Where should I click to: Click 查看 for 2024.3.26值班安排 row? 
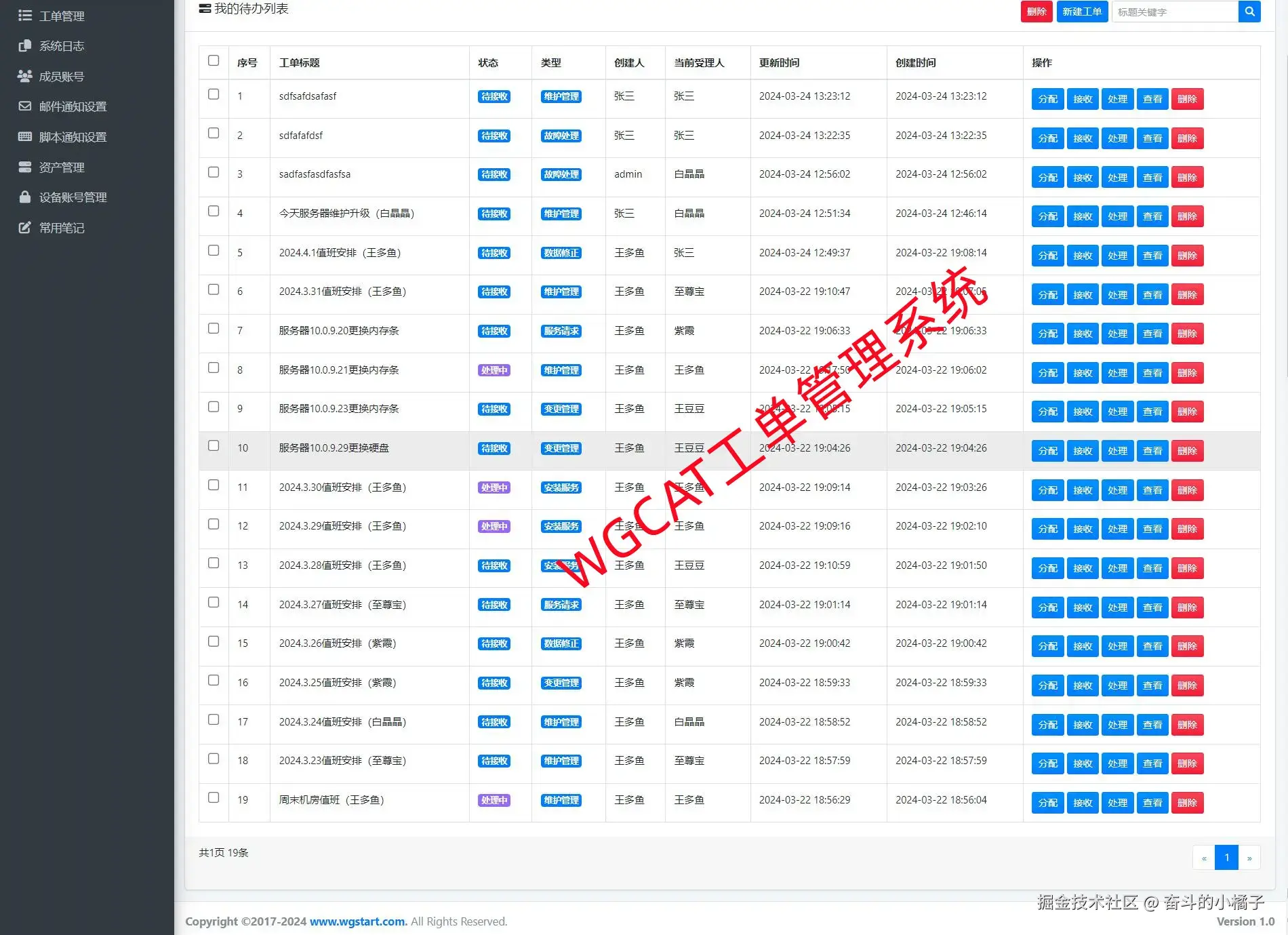[1152, 646]
